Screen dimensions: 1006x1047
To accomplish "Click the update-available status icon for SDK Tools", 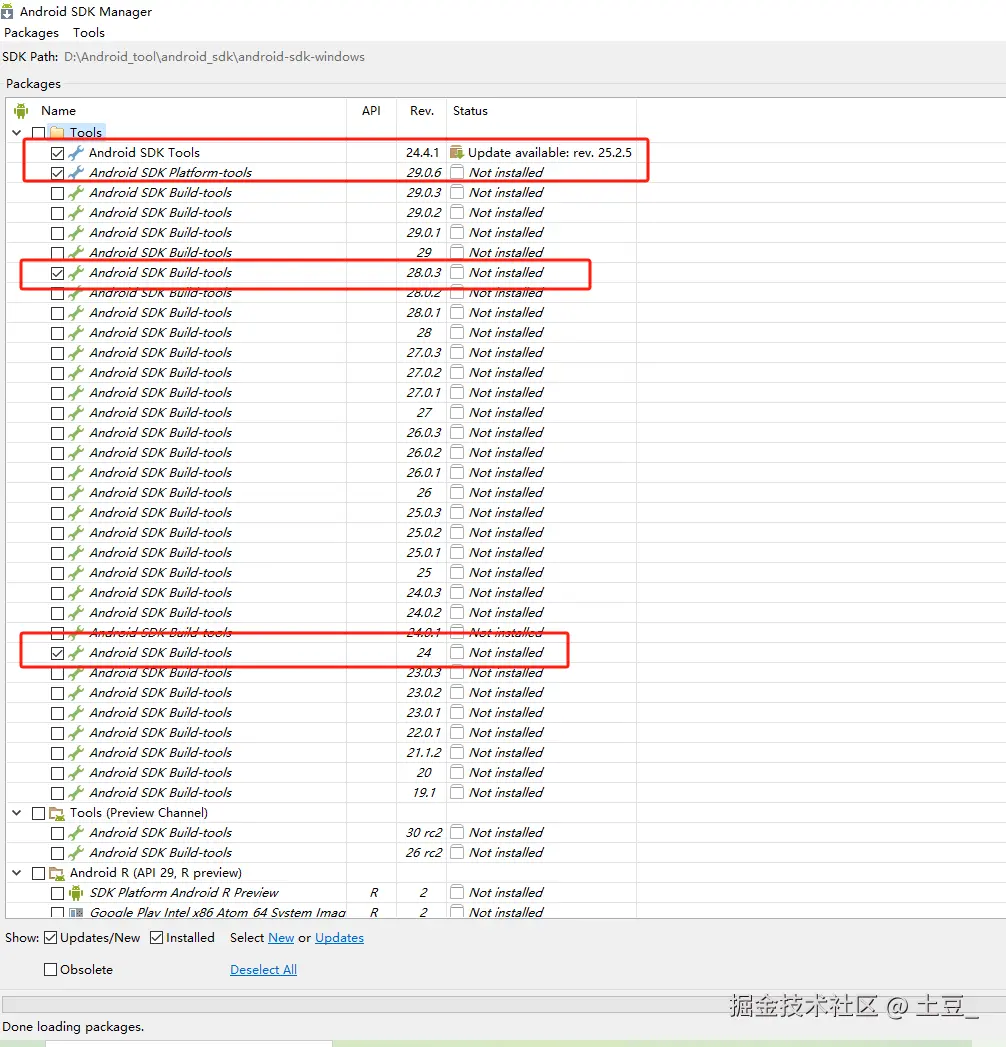I will coord(457,152).
